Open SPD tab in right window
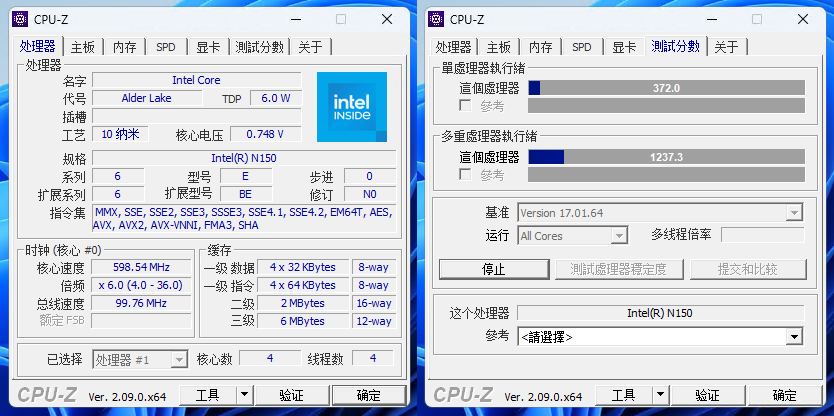 pos(581,47)
